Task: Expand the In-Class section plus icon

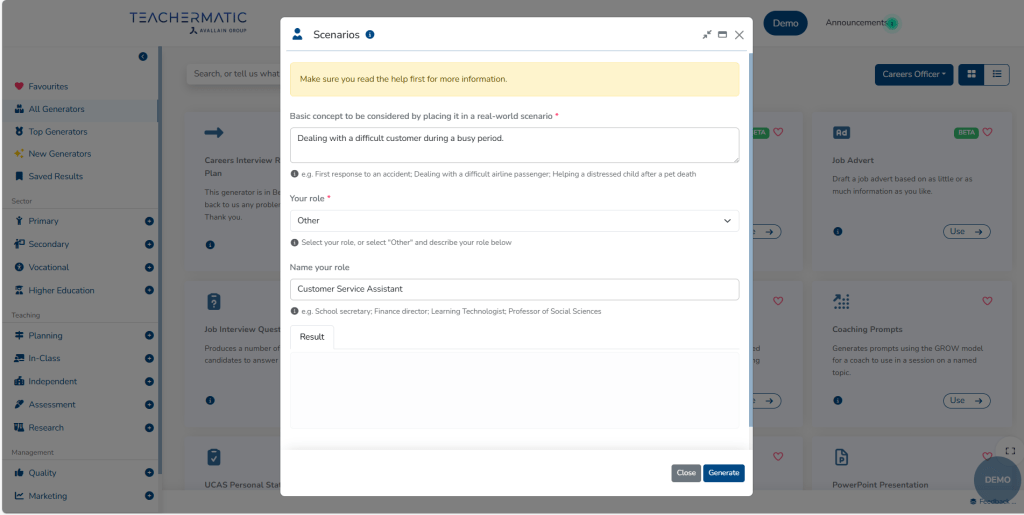Action: click(x=149, y=358)
